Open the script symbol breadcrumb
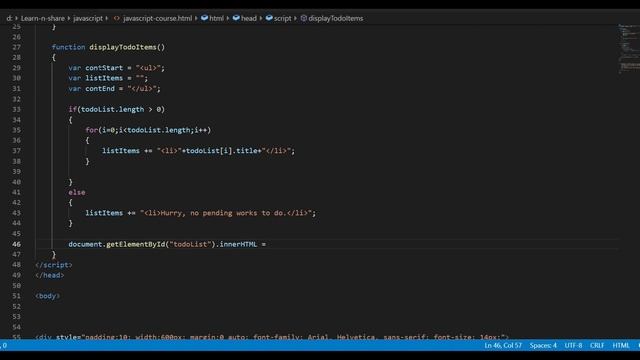Image resolution: width=640 pixels, height=360 pixels. (x=282, y=18)
